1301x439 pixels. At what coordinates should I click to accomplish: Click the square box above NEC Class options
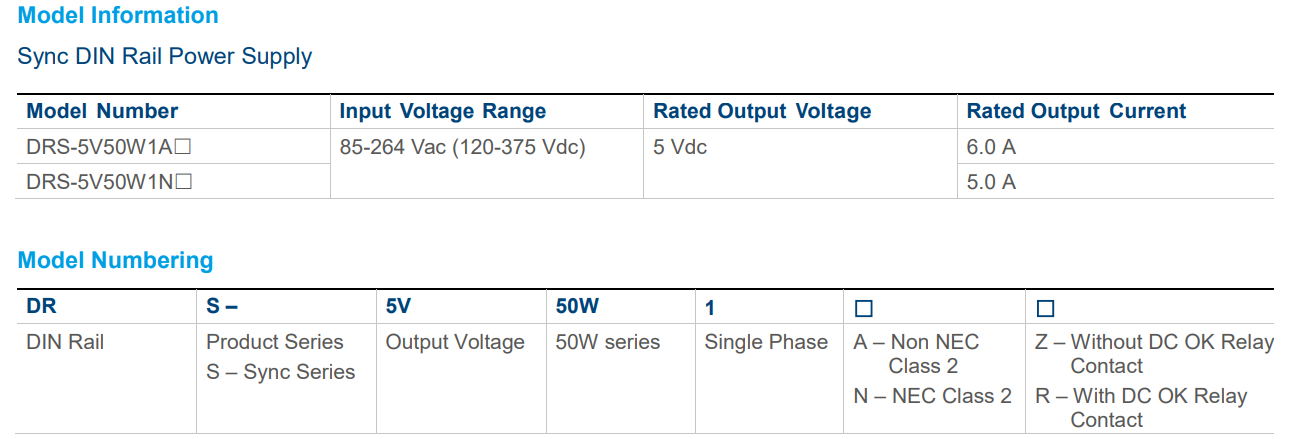[863, 309]
